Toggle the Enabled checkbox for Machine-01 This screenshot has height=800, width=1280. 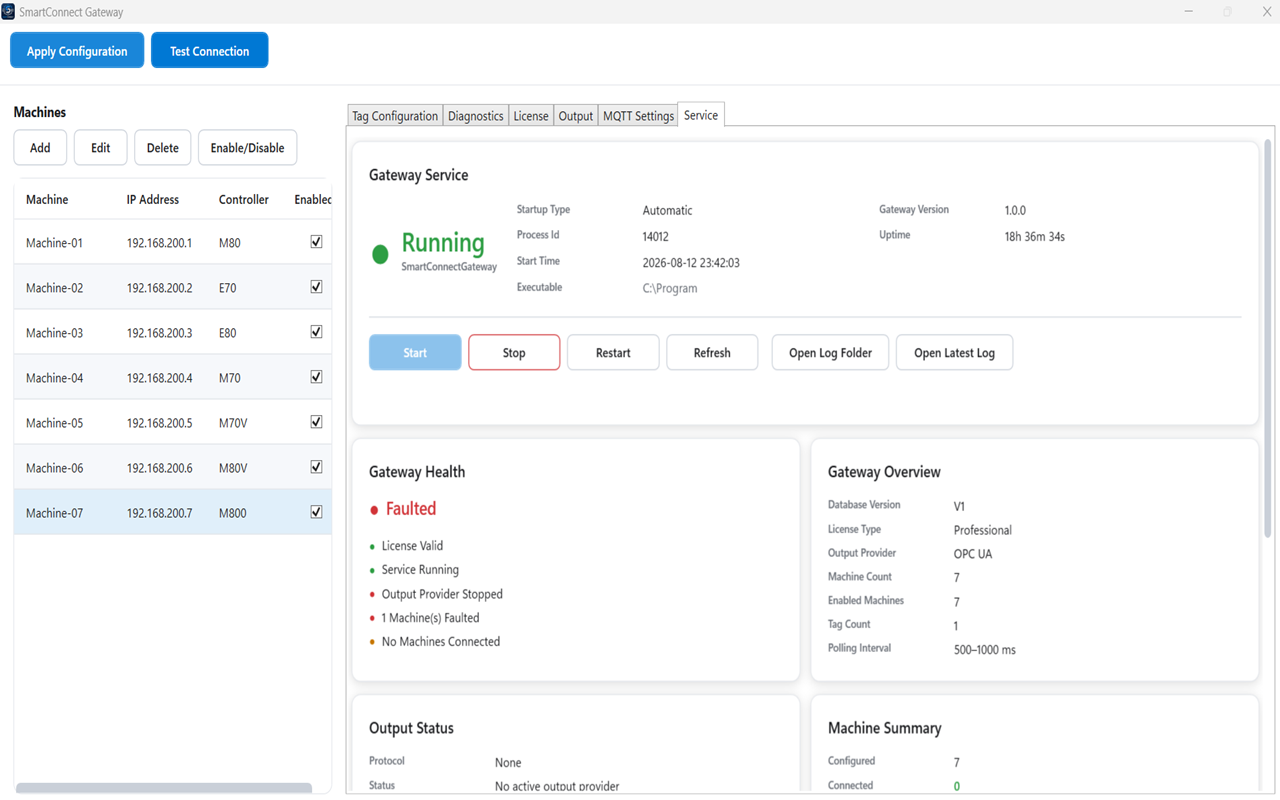click(x=316, y=242)
